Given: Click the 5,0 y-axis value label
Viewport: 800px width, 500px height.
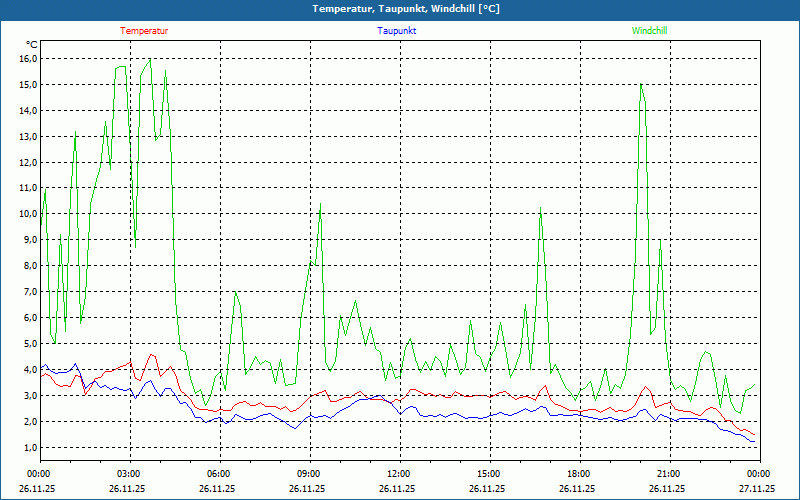Looking at the screenshot, I should pyautogui.click(x=29, y=344).
